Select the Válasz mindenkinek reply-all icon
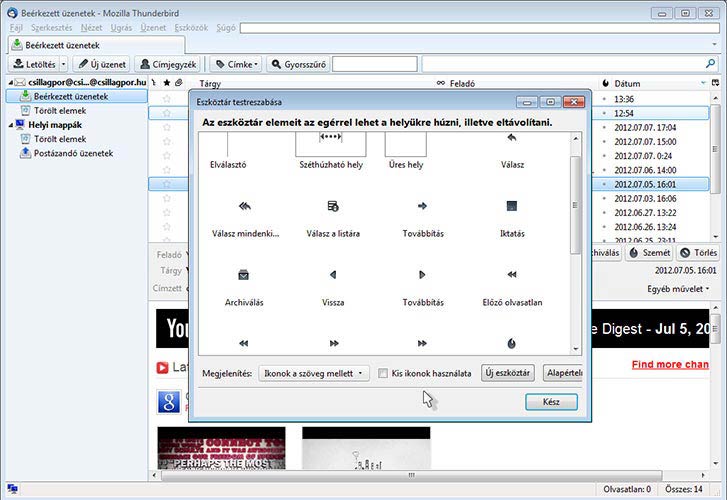The width and height of the screenshot is (727, 500). 245,206
